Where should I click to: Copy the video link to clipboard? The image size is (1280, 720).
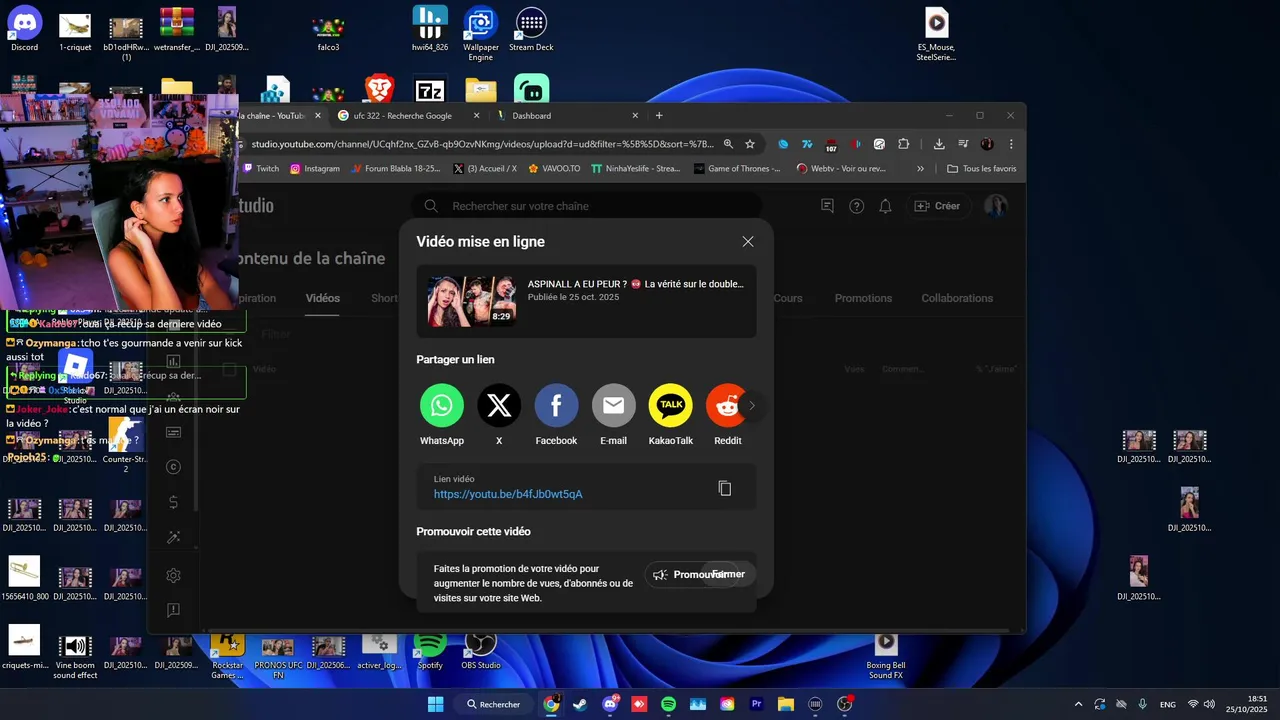[x=725, y=488]
